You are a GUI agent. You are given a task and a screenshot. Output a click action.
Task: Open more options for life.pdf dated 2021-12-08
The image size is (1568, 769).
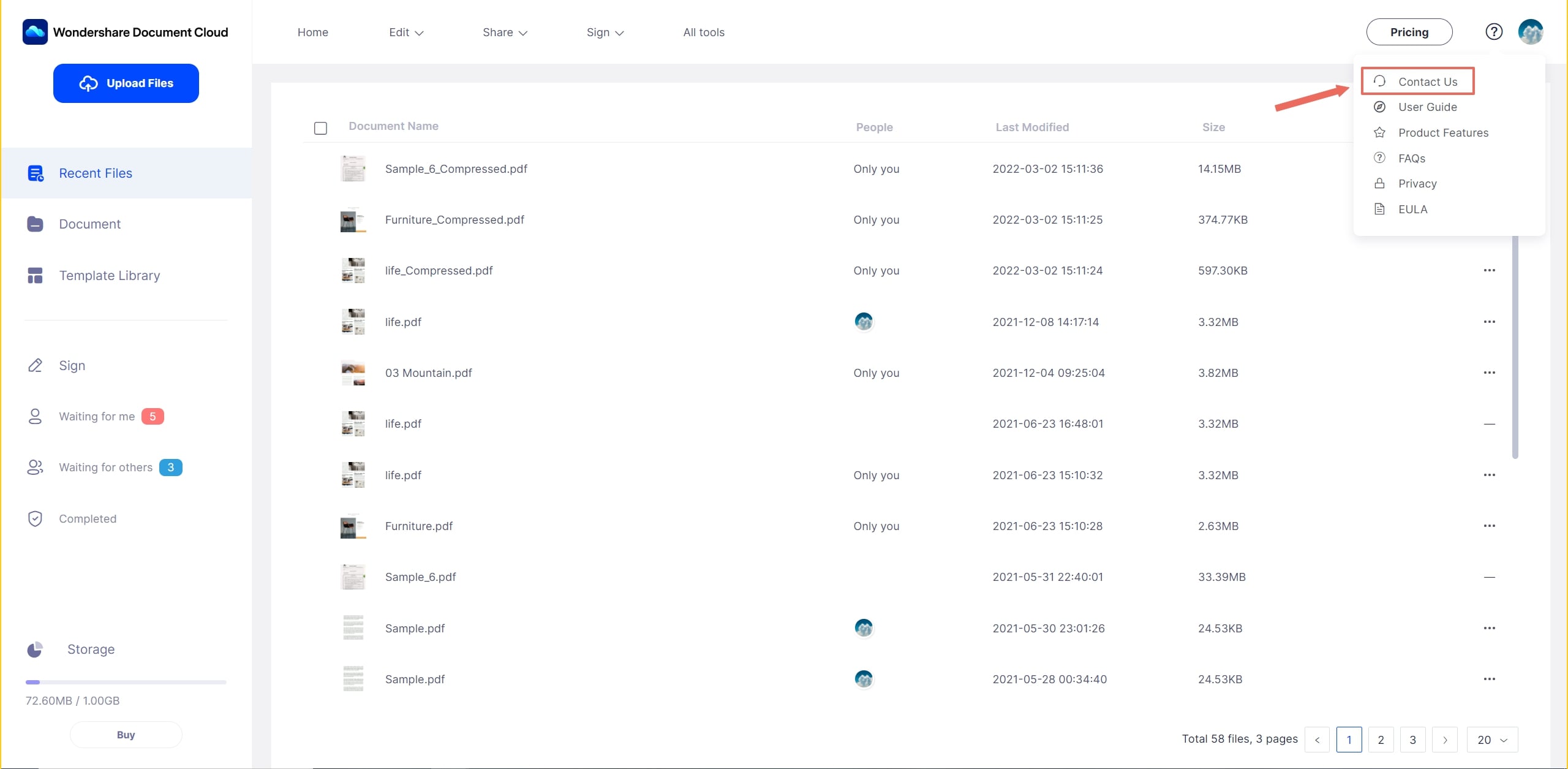click(1490, 322)
